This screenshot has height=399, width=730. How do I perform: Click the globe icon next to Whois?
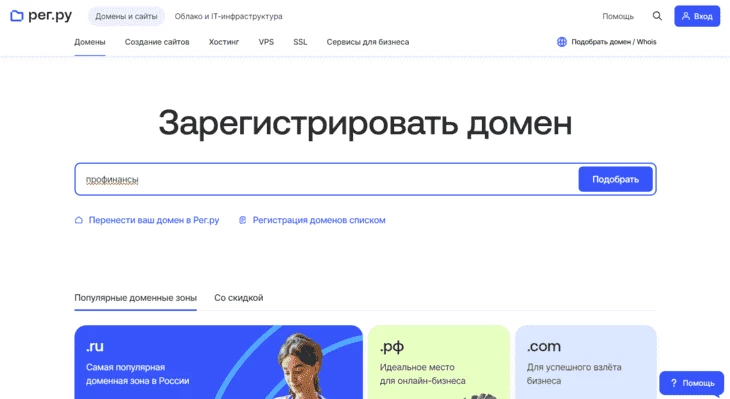(x=562, y=42)
